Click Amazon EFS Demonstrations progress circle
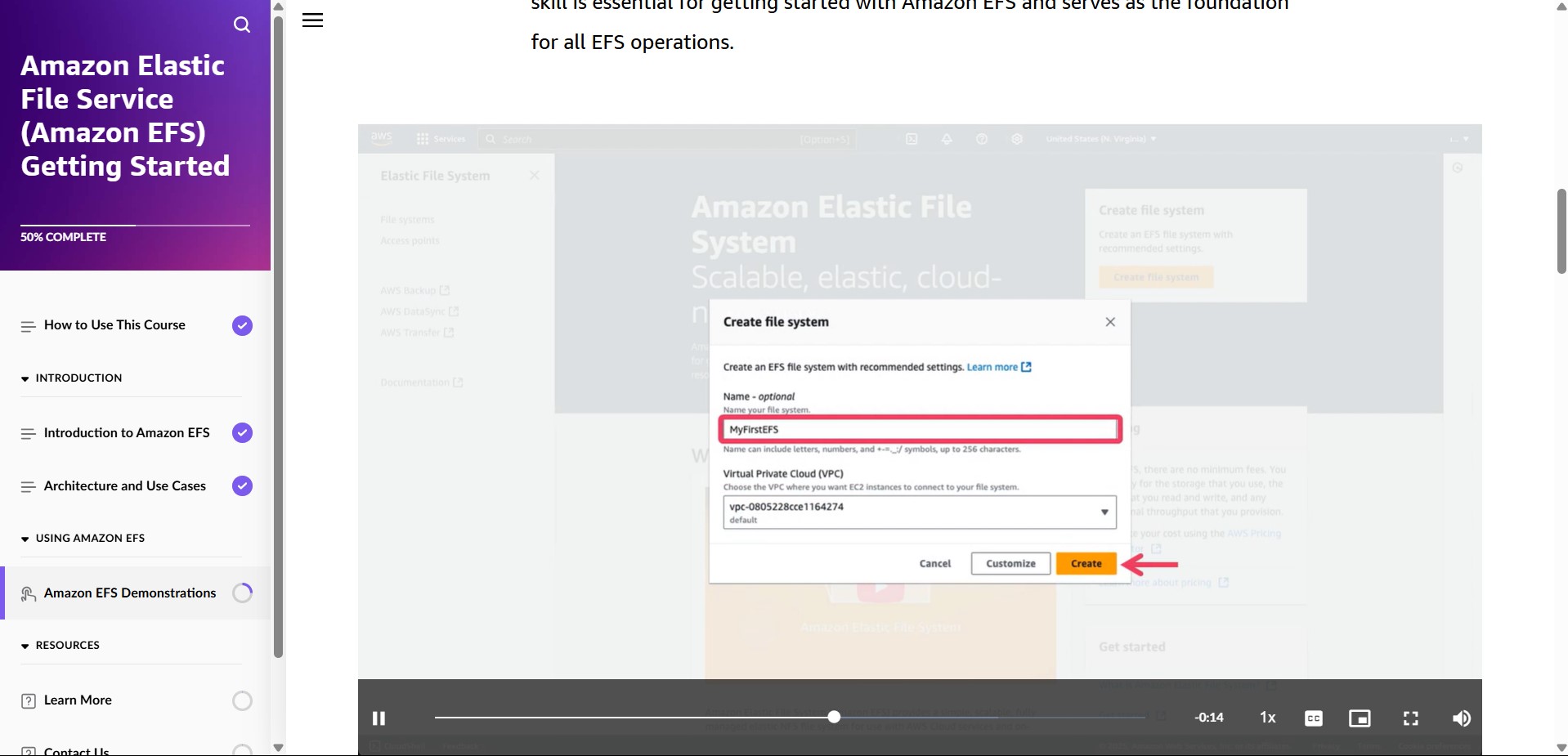 pos(242,593)
